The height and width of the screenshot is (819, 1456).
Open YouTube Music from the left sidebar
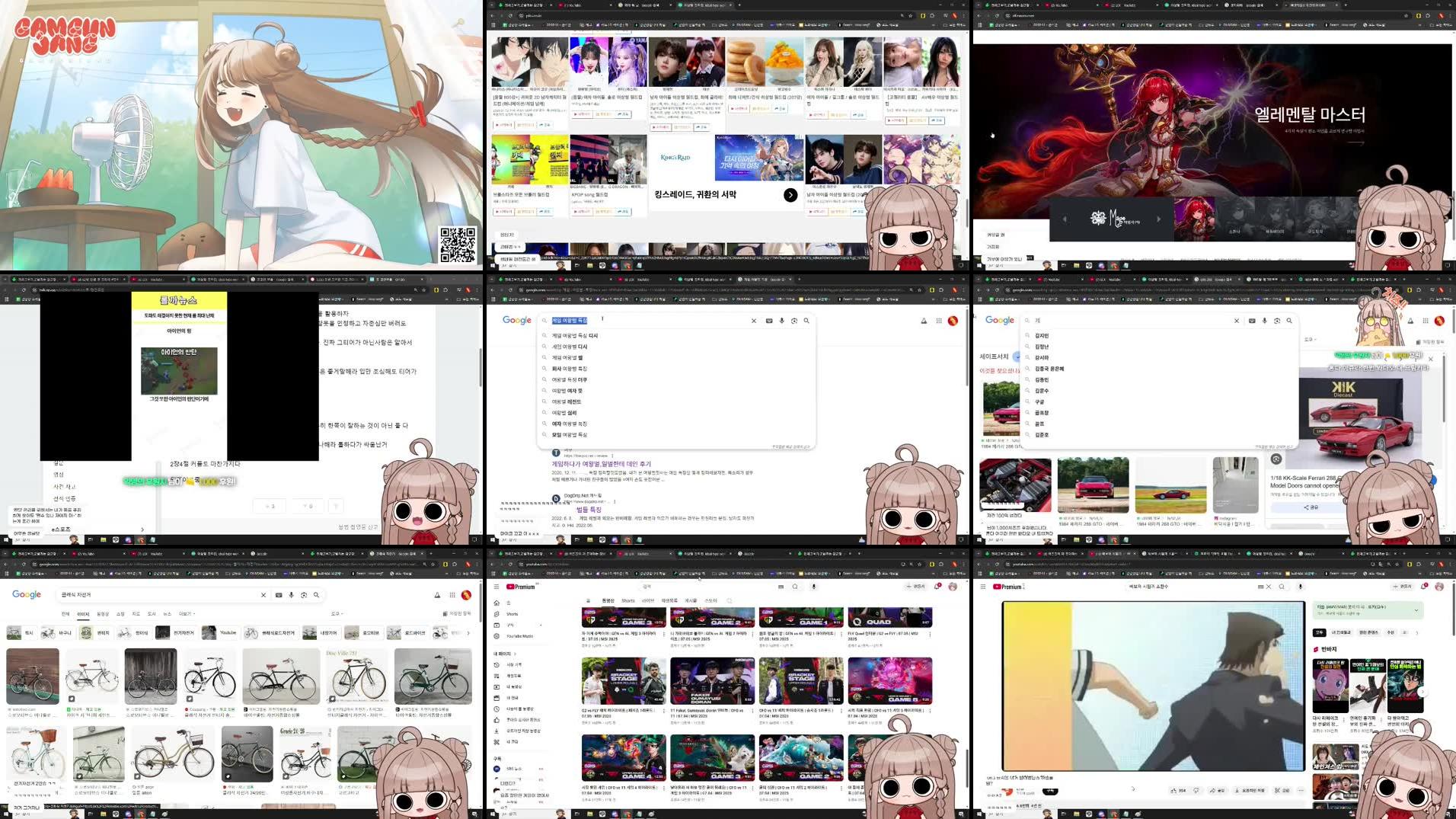(519, 636)
